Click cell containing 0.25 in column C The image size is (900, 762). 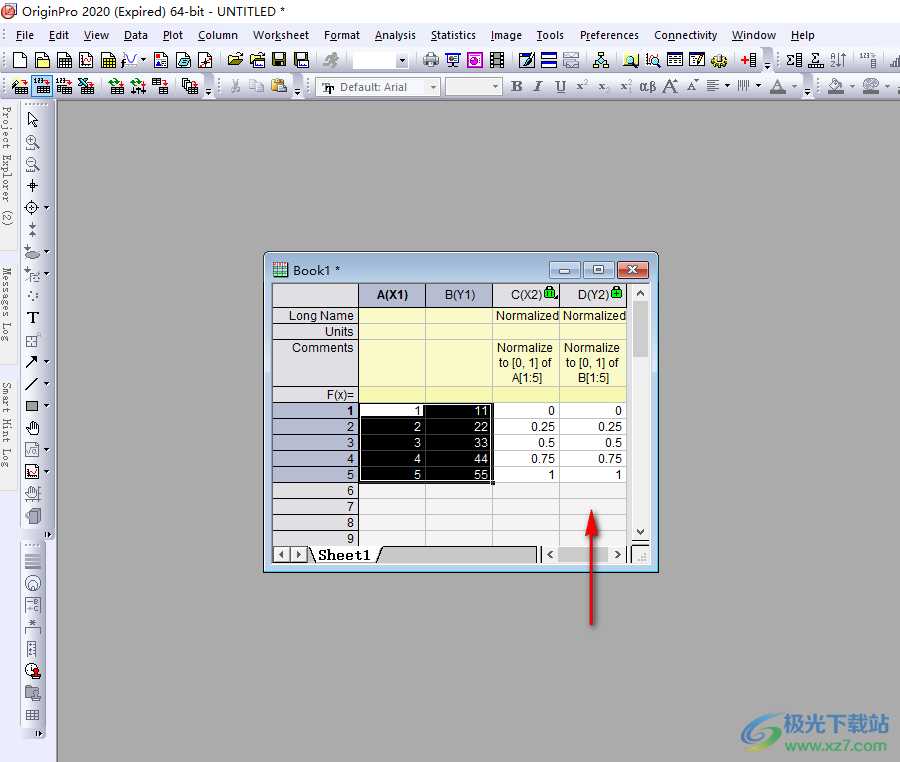coord(526,427)
